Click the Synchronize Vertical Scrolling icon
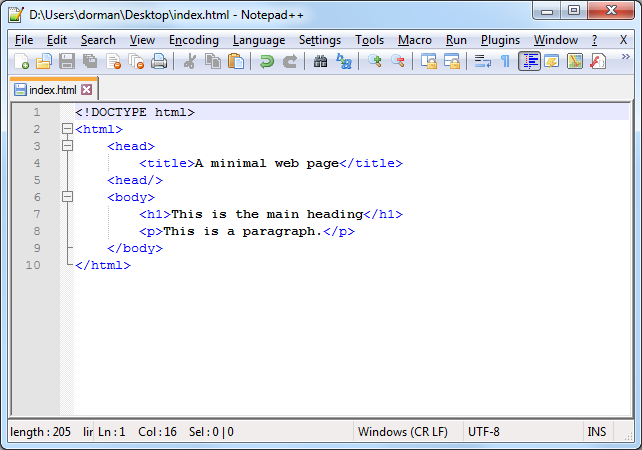 pos(429,61)
